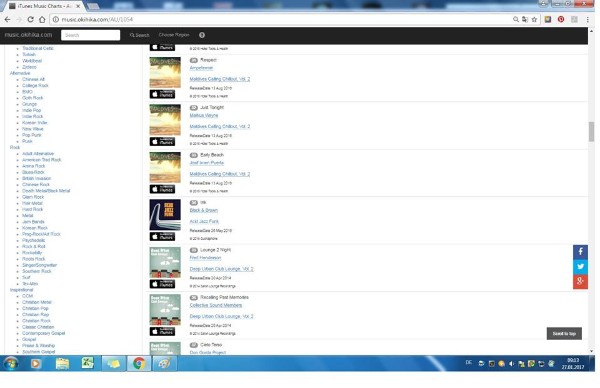The height and width of the screenshot is (388, 600).
Task: Open iTunes badge under Acid Jazz Funk cover
Action: (x=162, y=236)
